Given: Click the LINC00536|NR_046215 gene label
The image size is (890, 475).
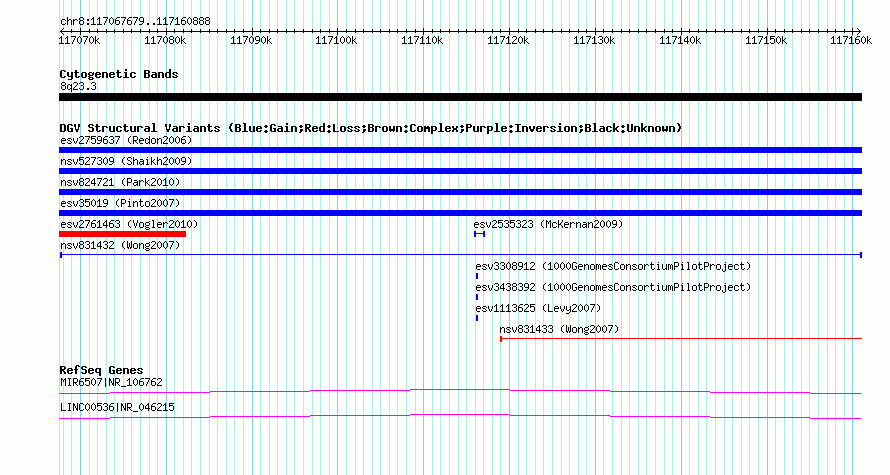Looking at the screenshot, I should (117, 407).
